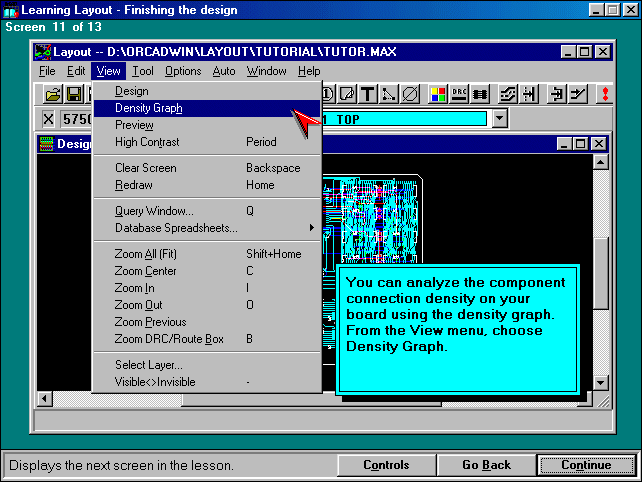The image size is (642, 482).
Task: Click the red exclamation mark toolbar icon
Action: (x=605, y=94)
